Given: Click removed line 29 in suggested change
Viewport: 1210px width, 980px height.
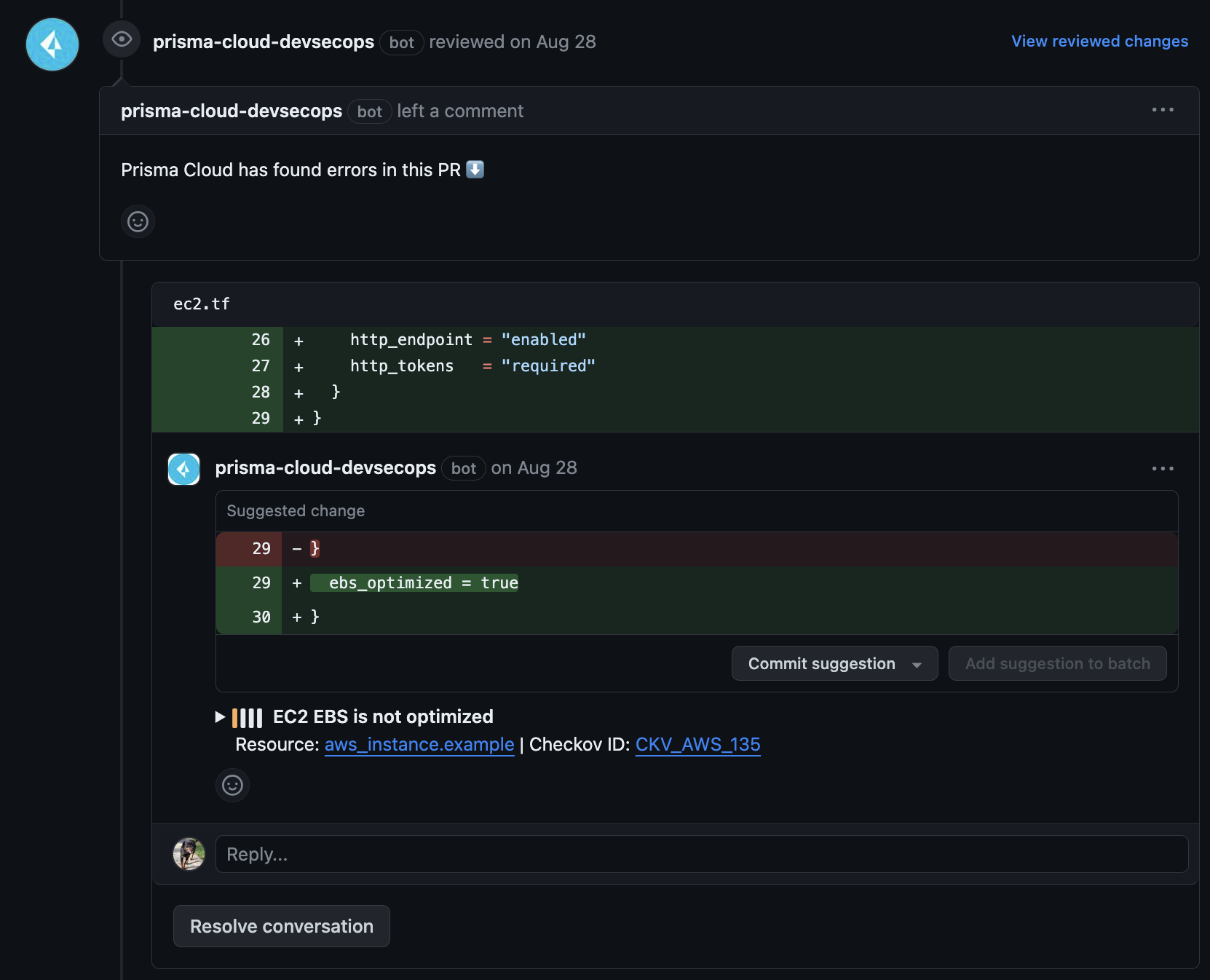Looking at the screenshot, I should point(697,549).
